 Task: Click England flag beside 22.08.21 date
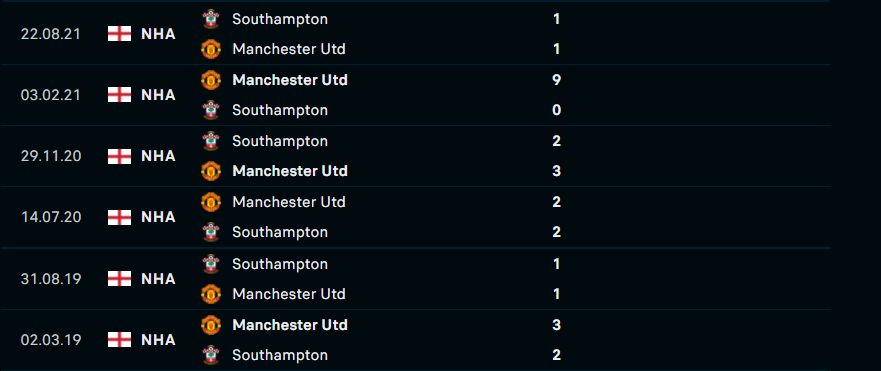119,34
